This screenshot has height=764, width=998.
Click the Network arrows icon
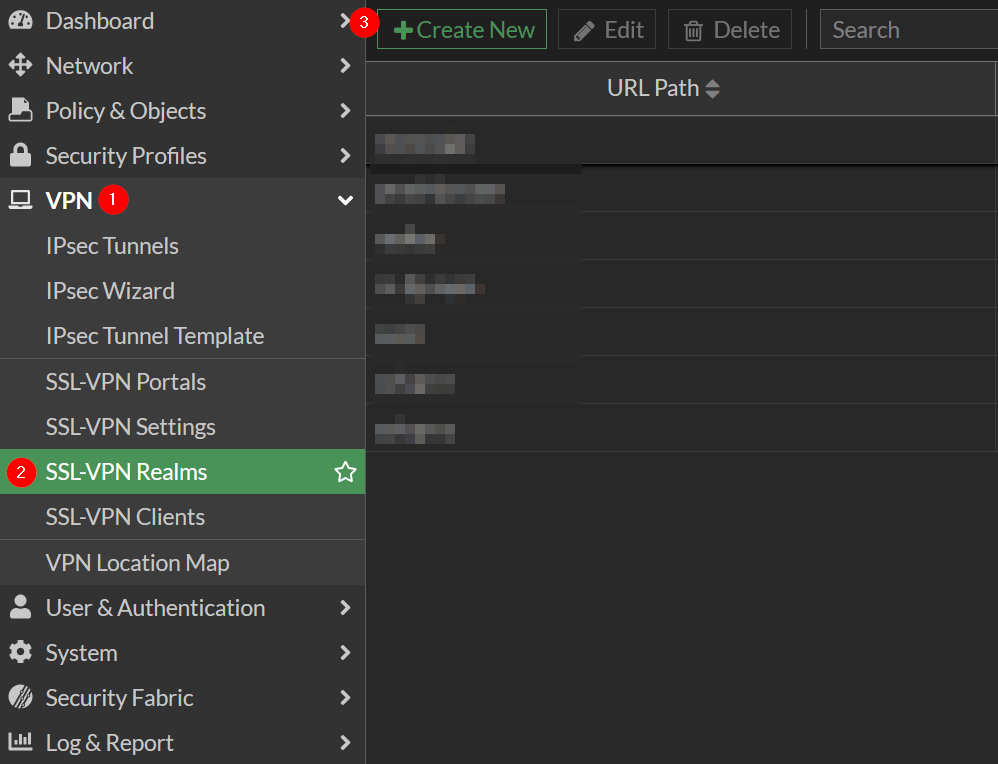tap(20, 66)
